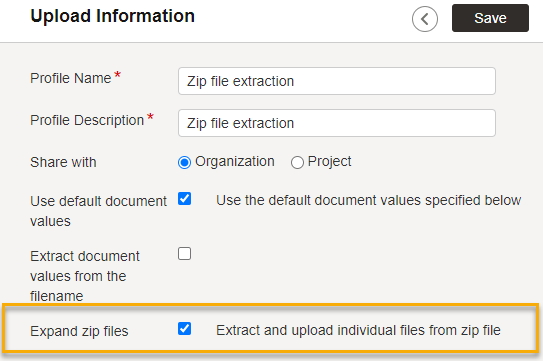Screen dimensions: 543x361
Task: Go back using the left chevron icon
Action: coord(425,19)
